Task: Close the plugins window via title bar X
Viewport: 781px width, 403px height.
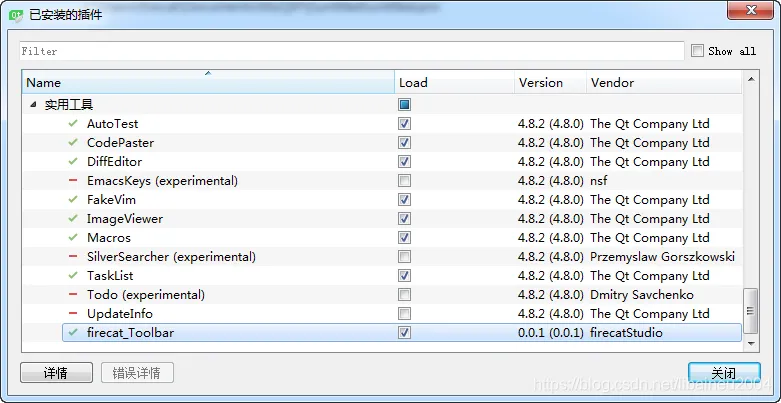Action: tap(751, 9)
